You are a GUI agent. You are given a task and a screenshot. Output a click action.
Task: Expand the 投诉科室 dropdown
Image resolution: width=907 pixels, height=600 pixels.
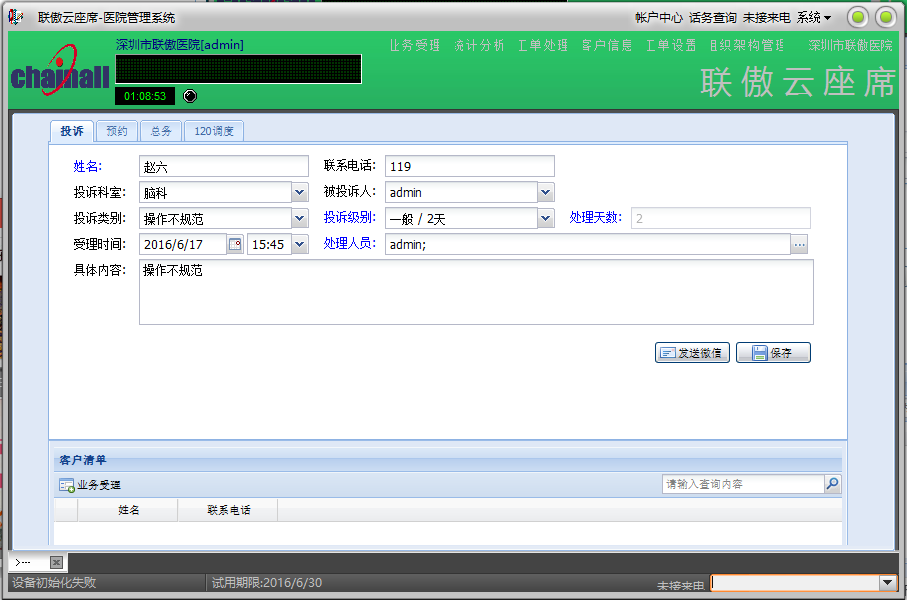299,192
